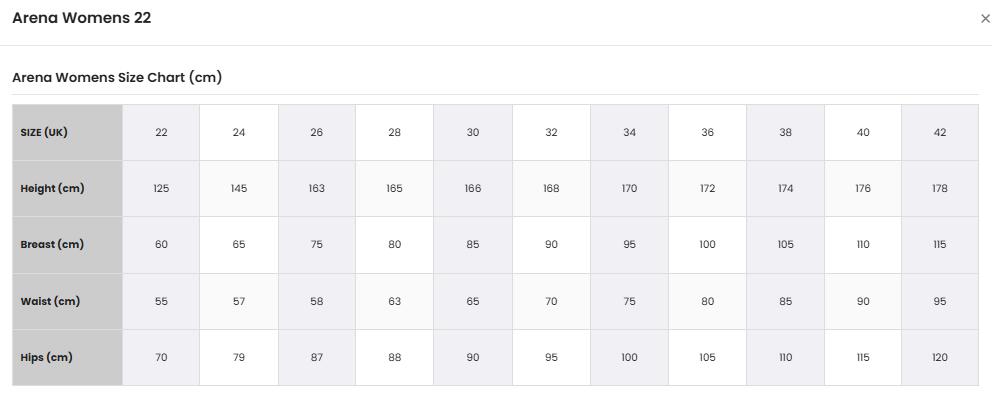Click height value 125 cell

click(x=161, y=188)
